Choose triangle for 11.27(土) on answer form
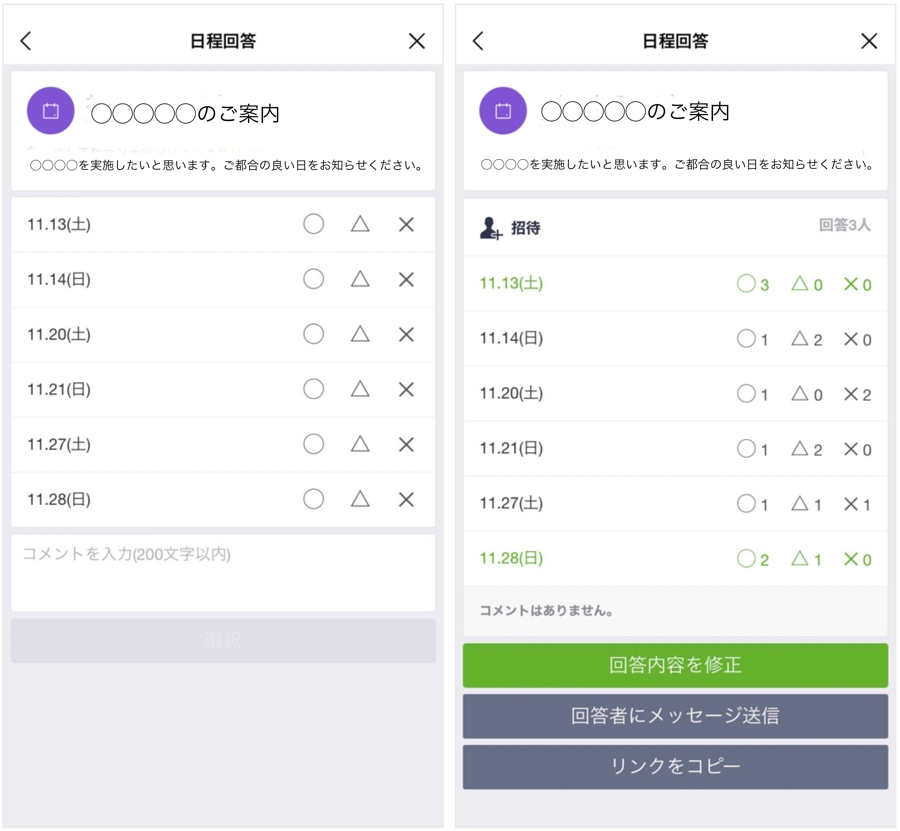Viewport: 900px width, 831px height. 360,444
